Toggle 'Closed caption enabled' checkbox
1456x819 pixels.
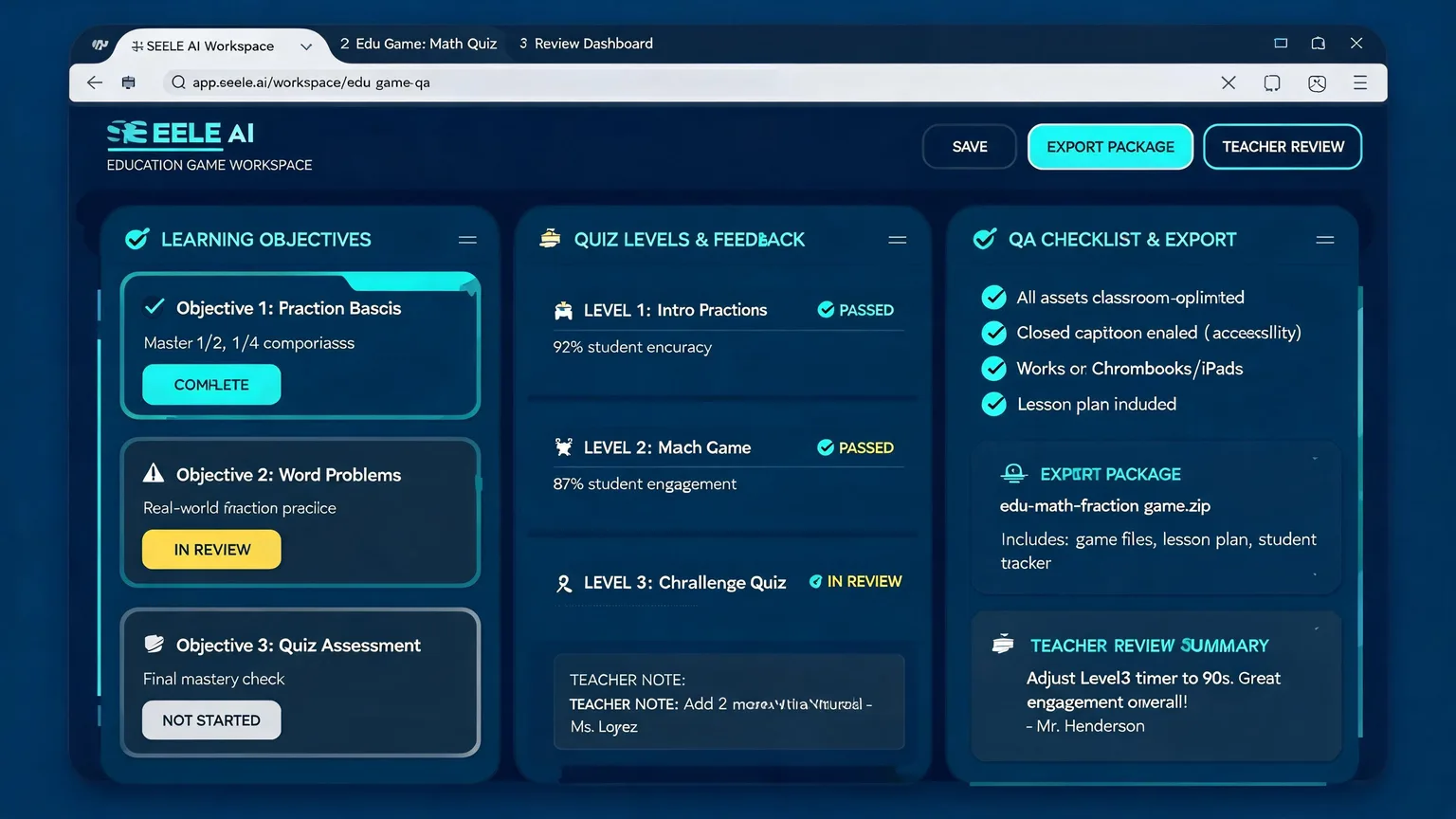[993, 333]
